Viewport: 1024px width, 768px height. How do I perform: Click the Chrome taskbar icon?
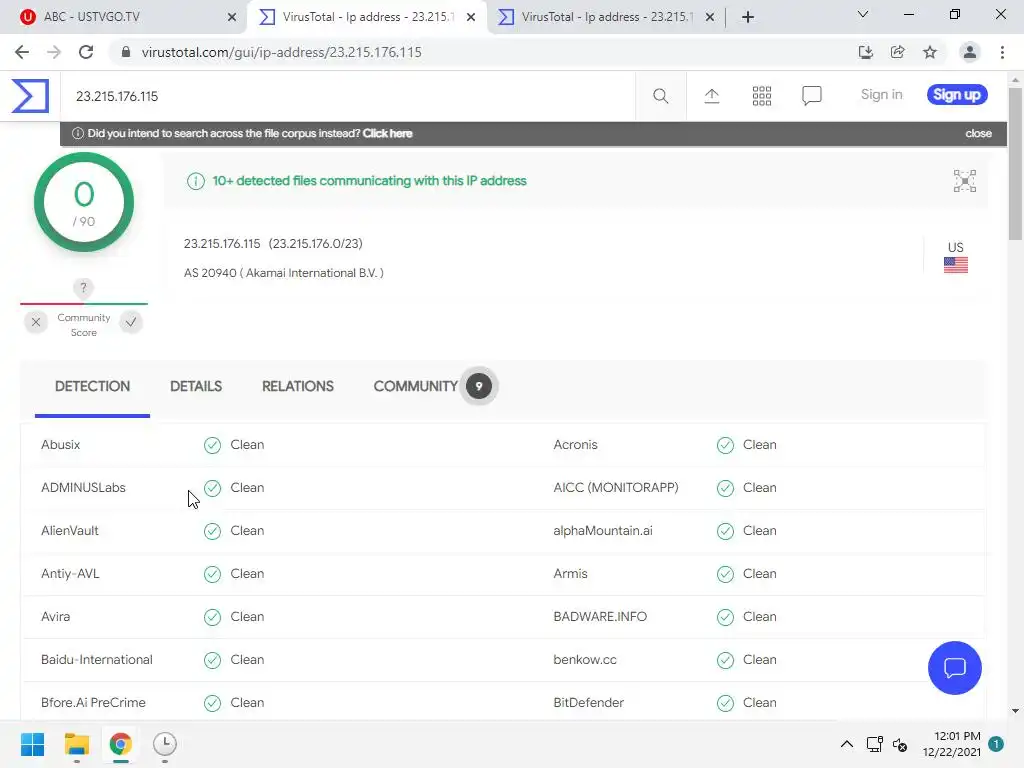(x=120, y=744)
